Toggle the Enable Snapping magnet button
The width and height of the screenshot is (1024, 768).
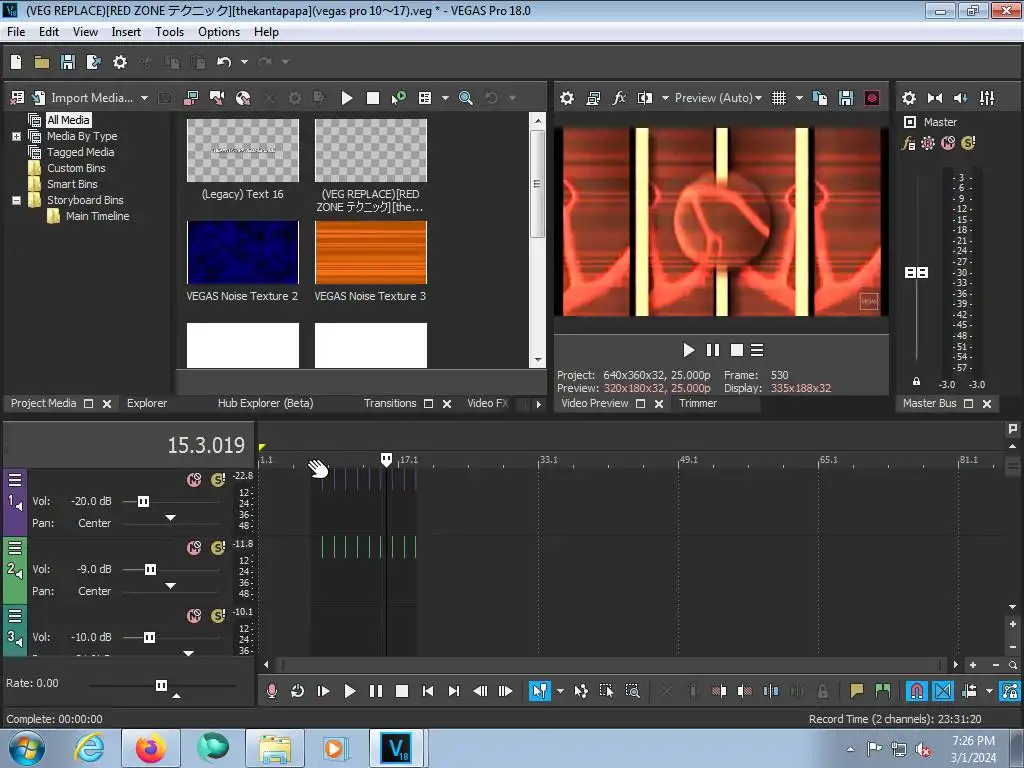click(916, 691)
